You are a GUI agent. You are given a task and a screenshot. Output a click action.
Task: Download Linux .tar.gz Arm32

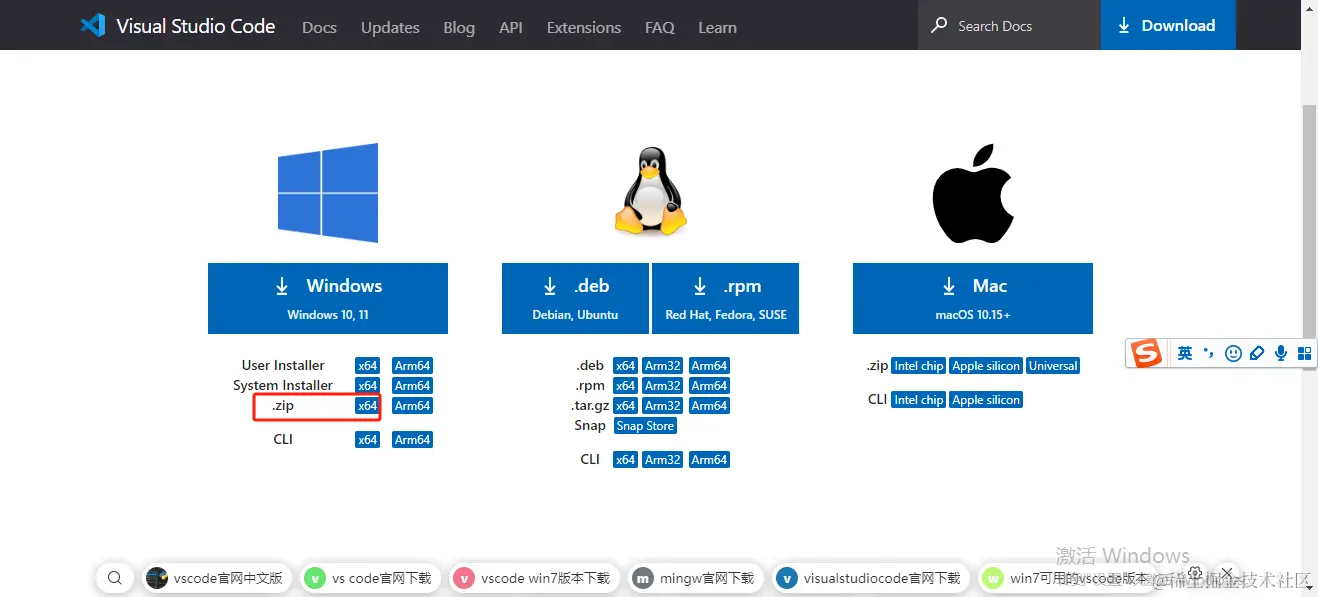[x=663, y=406]
